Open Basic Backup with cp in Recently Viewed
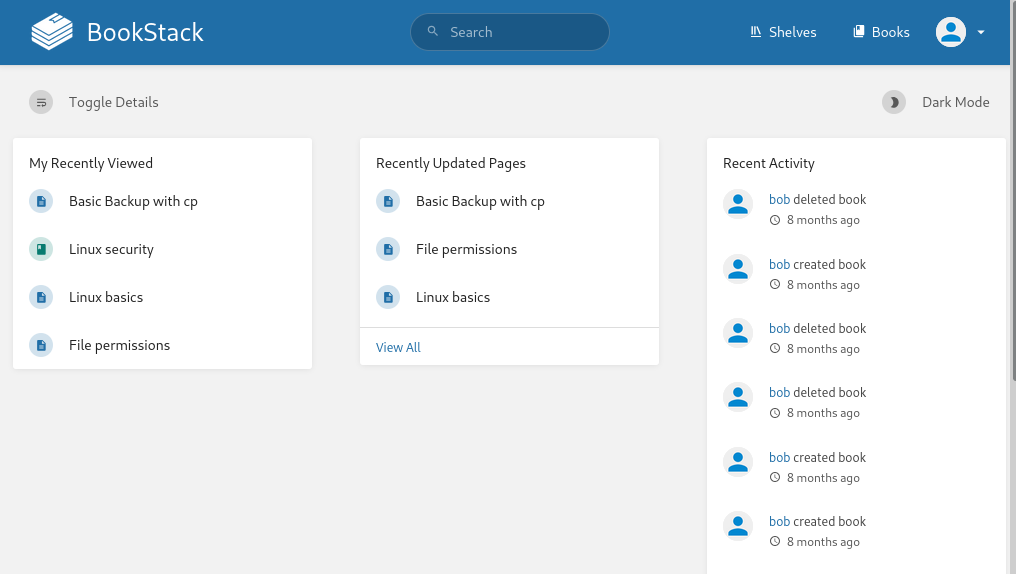Screen dimensions: 1016x574 133,201
